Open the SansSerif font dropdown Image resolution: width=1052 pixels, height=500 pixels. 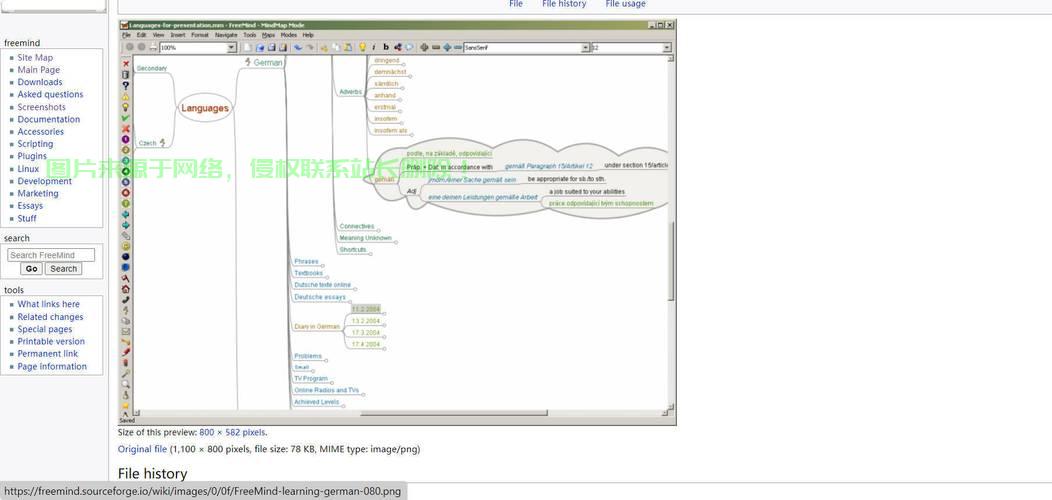[585, 48]
